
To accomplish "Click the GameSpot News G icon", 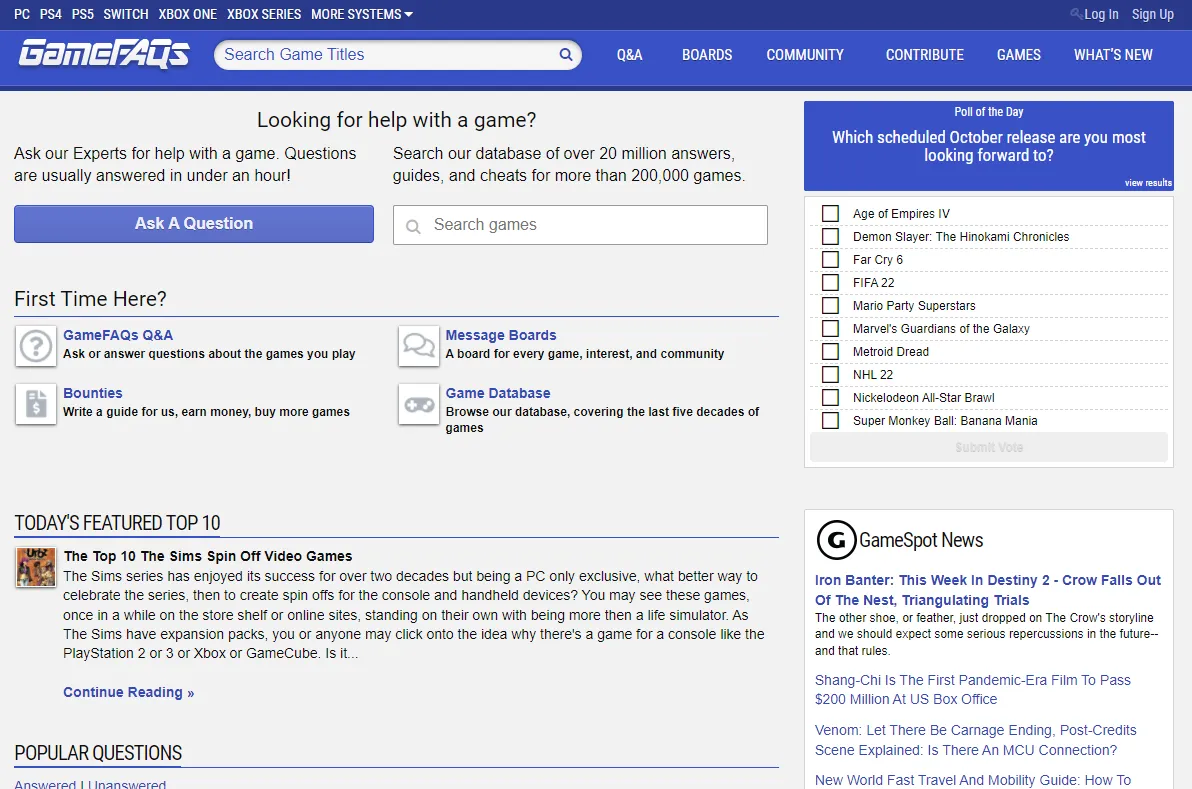I will click(x=836, y=541).
